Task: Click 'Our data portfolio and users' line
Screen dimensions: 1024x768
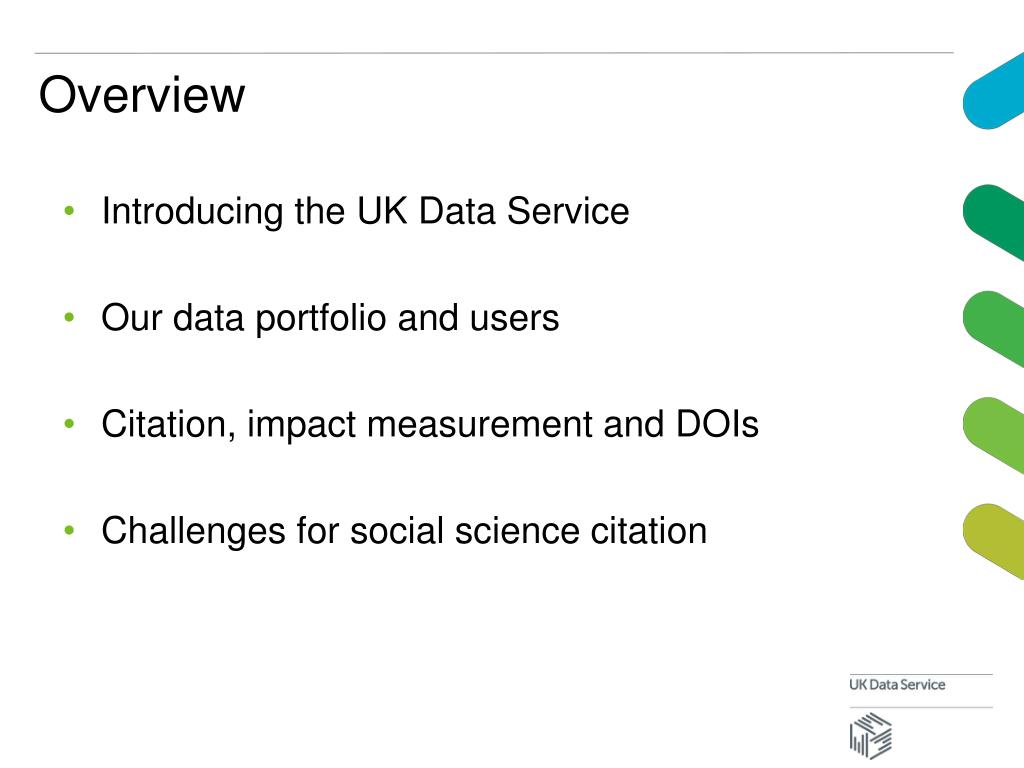Action: [330, 319]
